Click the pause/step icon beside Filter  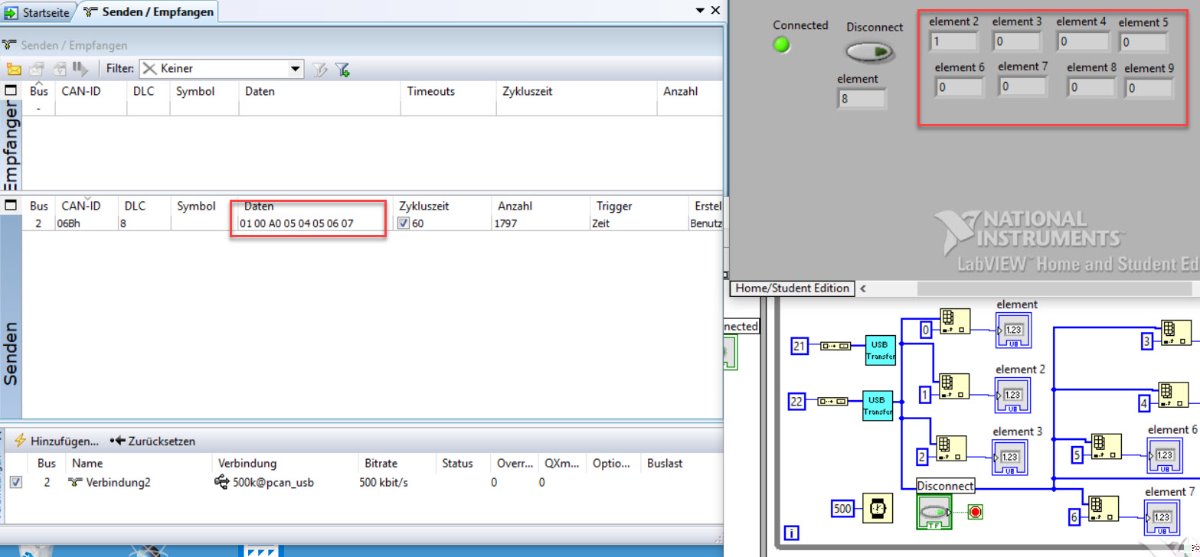coord(80,69)
